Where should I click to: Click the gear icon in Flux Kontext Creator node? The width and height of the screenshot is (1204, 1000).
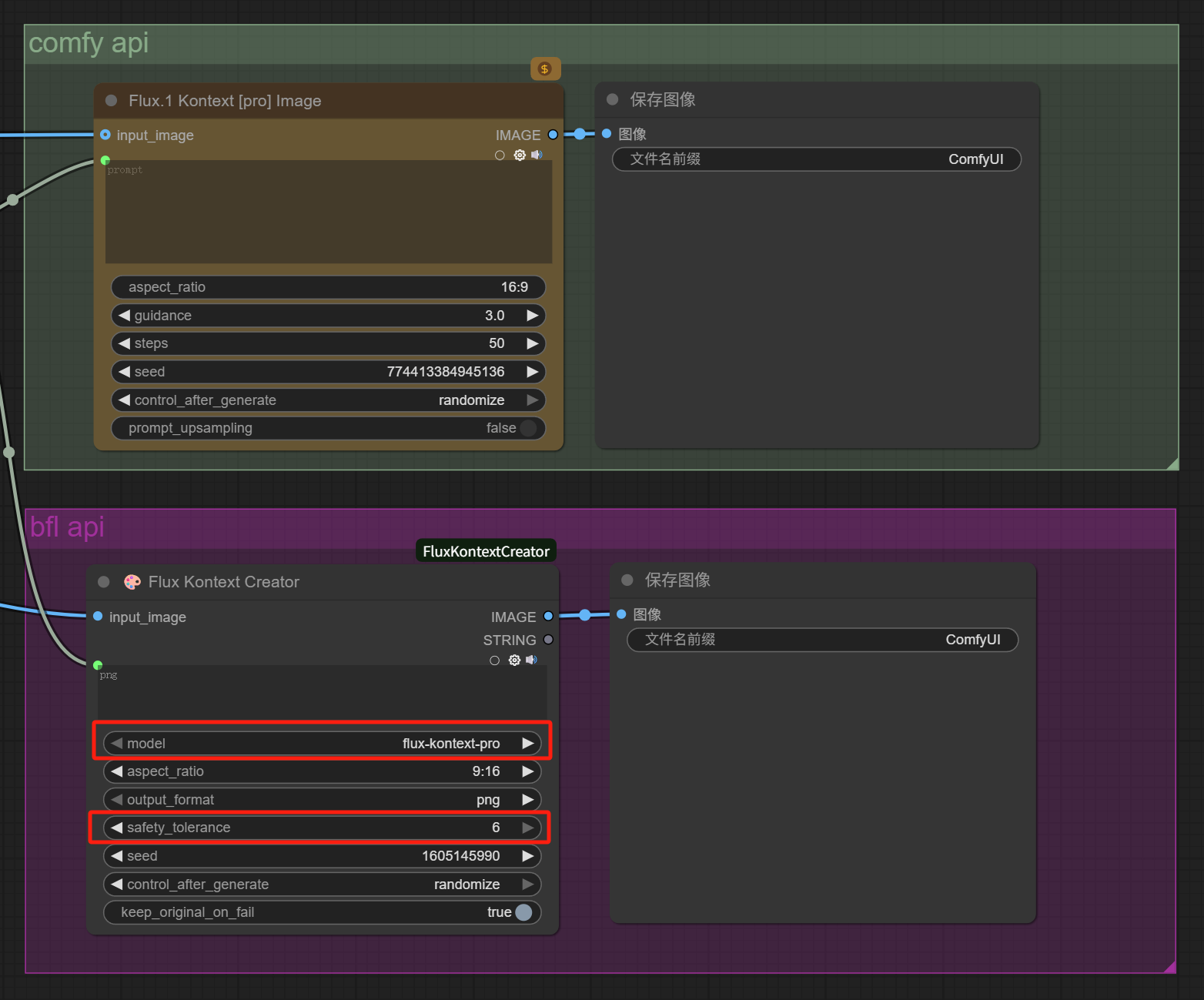[x=514, y=660]
